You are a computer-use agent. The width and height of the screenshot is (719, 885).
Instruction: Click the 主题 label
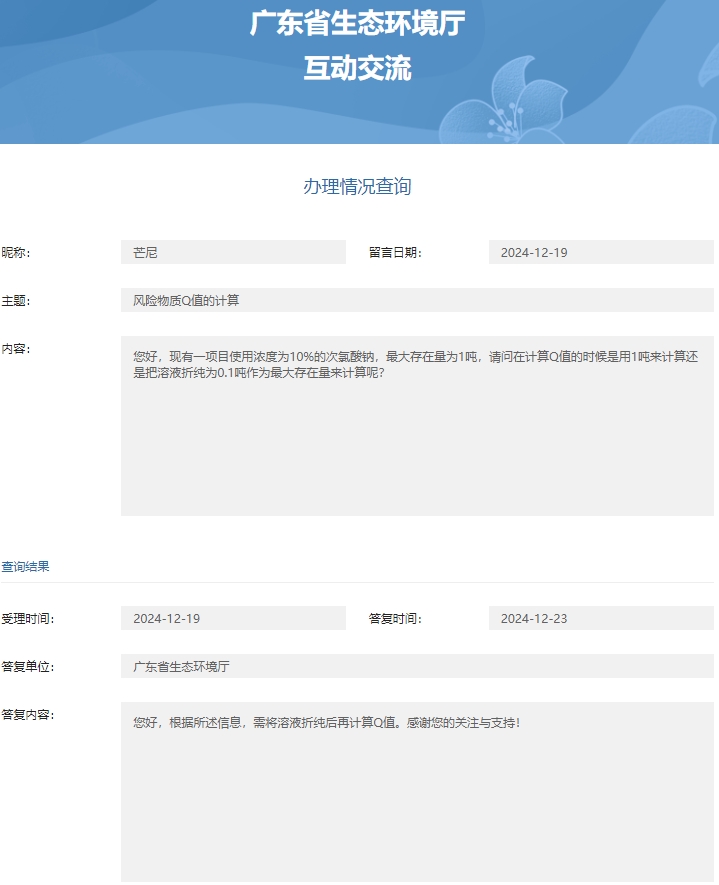[x=16, y=301]
